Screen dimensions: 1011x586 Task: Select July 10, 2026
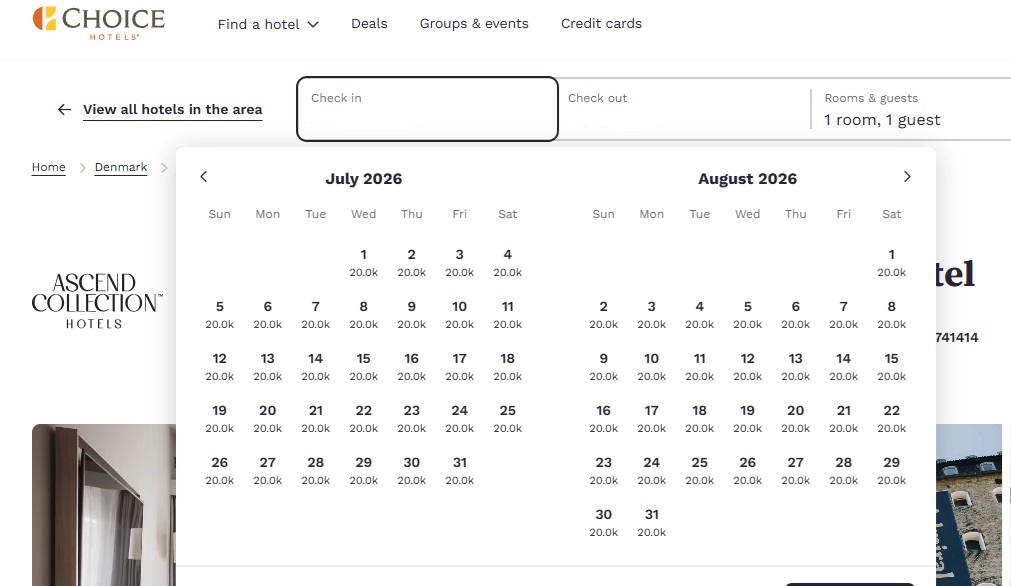click(x=460, y=315)
